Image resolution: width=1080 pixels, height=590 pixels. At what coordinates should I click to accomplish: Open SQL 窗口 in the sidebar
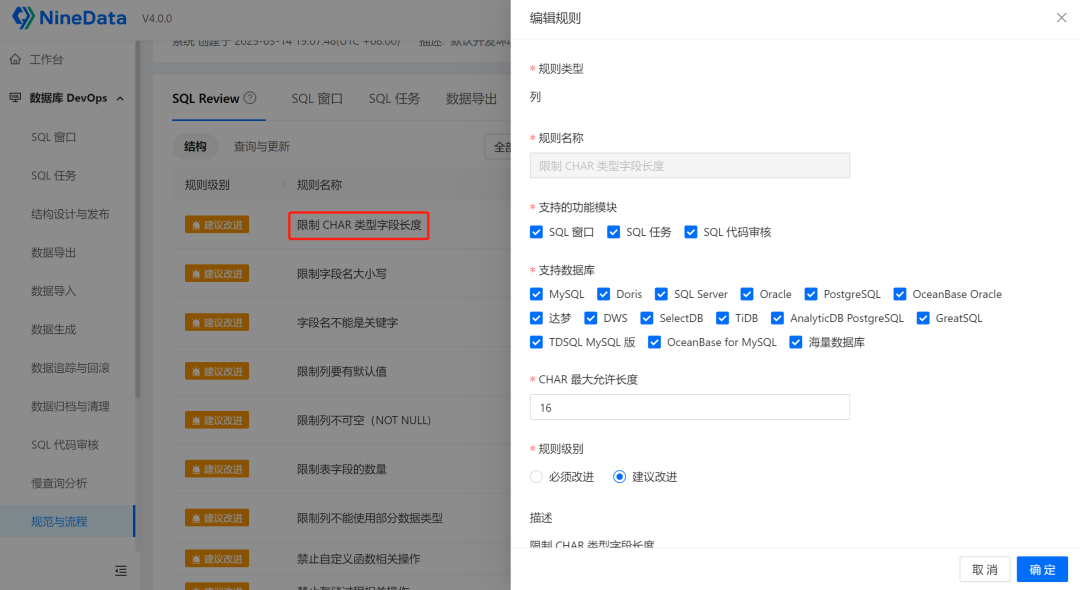coord(54,137)
